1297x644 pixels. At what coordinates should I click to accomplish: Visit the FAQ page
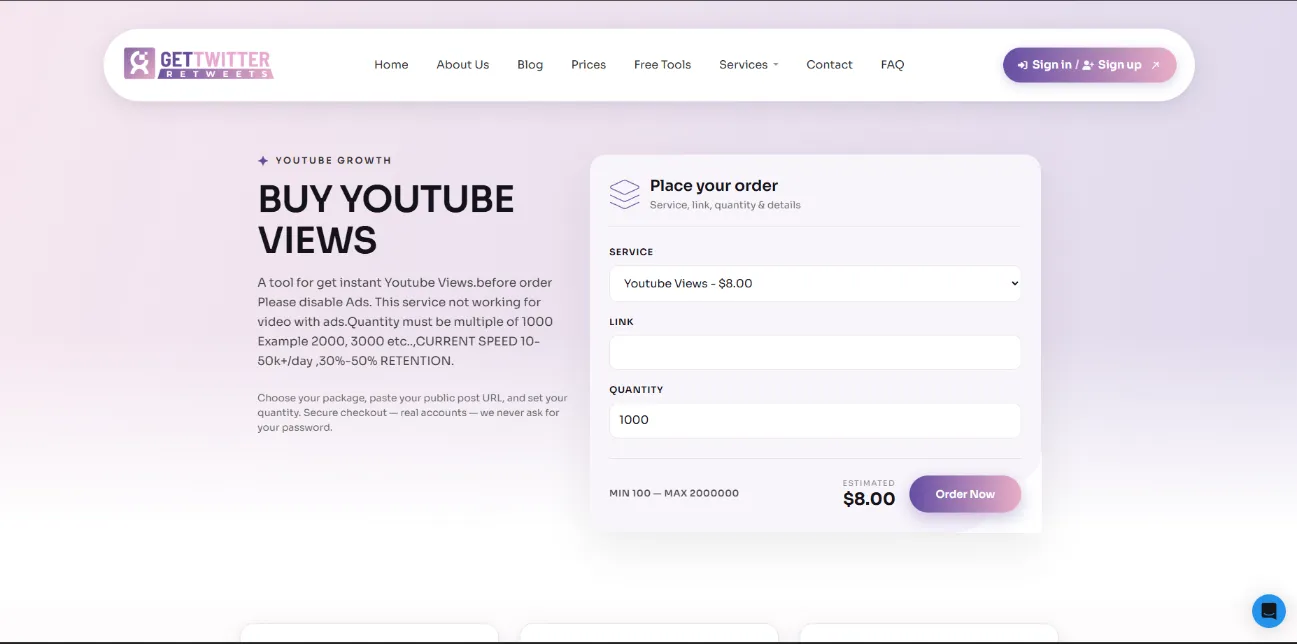[892, 64]
